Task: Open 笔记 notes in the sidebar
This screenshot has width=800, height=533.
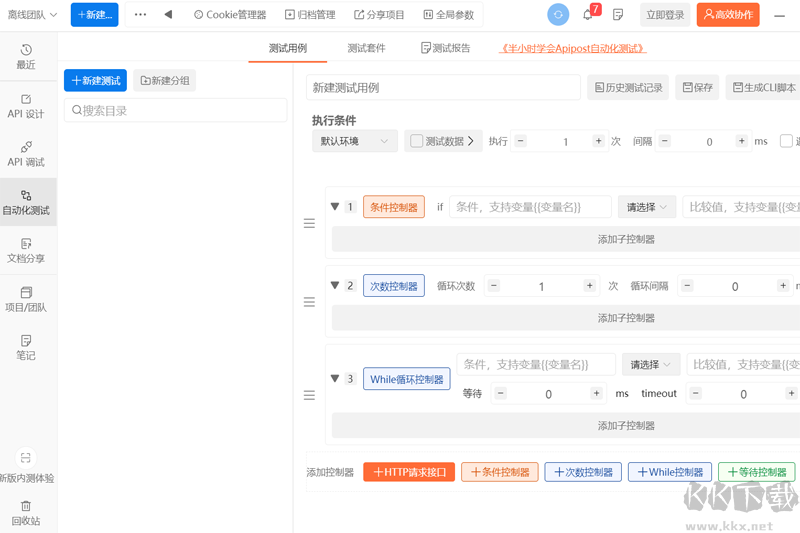Action: [26, 347]
